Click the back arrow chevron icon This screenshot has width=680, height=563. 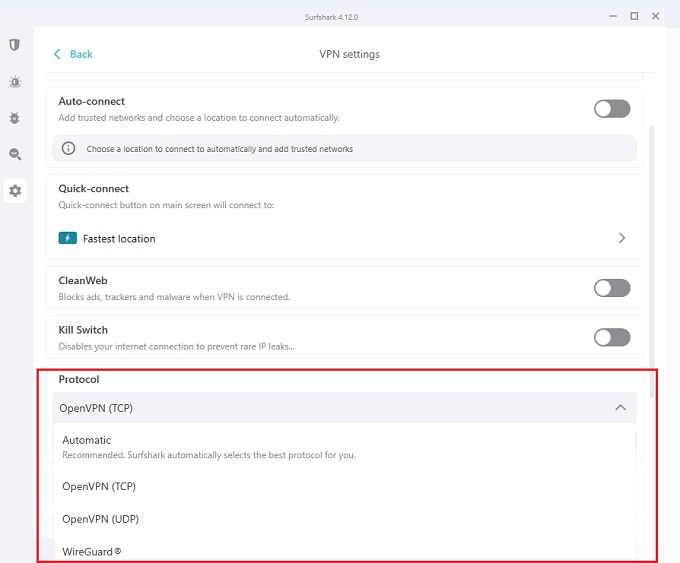point(57,54)
